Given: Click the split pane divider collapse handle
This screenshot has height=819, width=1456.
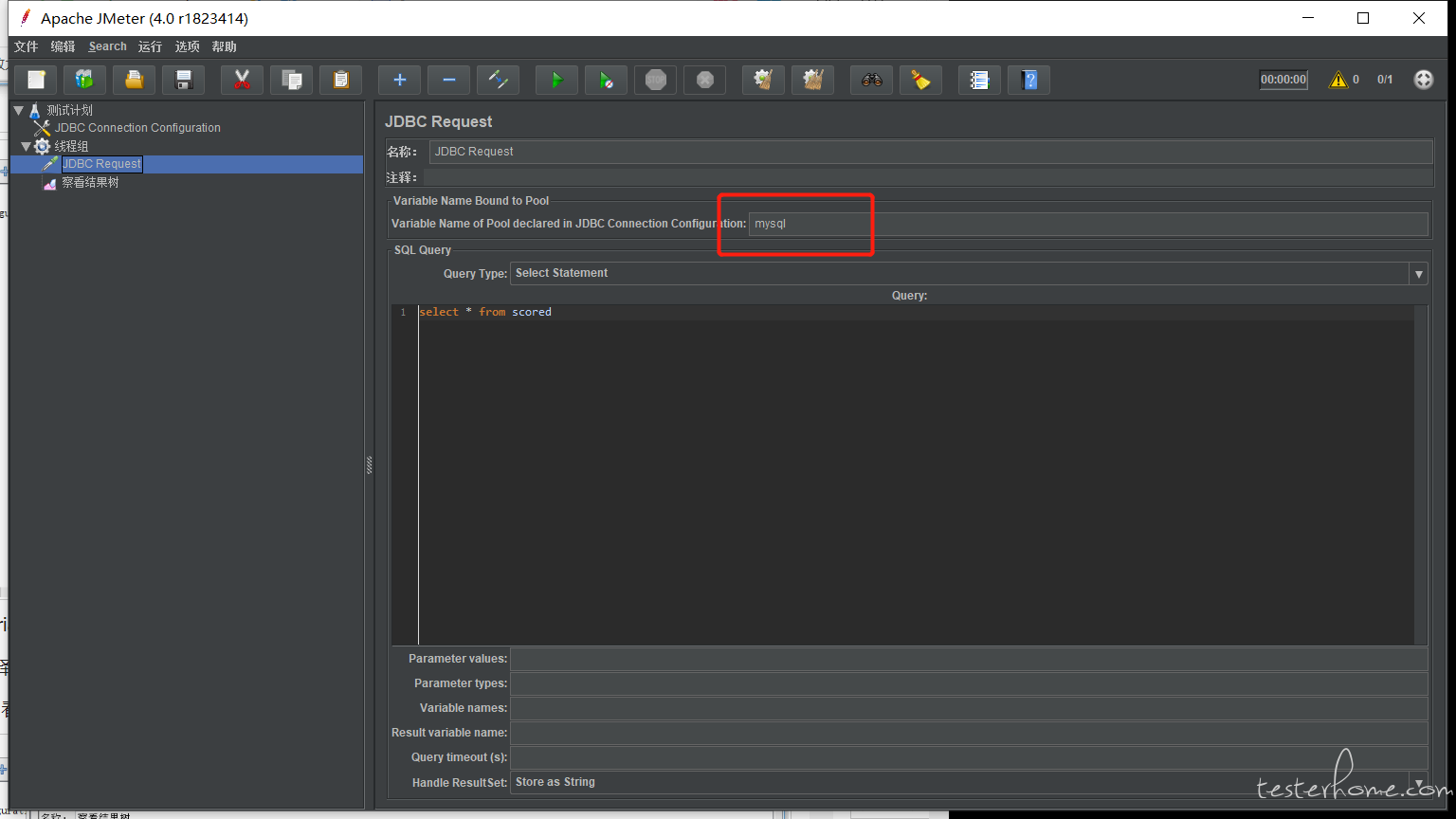Looking at the screenshot, I should coord(370,465).
